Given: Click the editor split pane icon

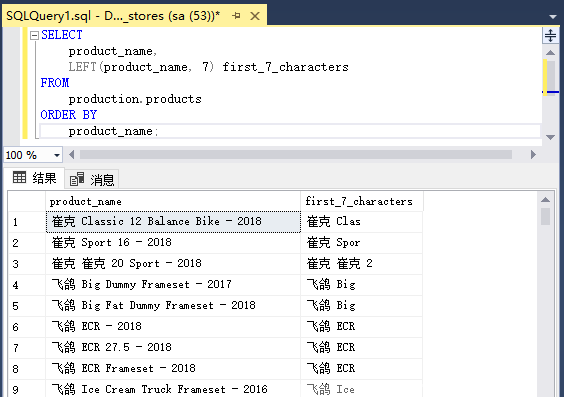Looking at the screenshot, I should pyautogui.click(x=550, y=36).
